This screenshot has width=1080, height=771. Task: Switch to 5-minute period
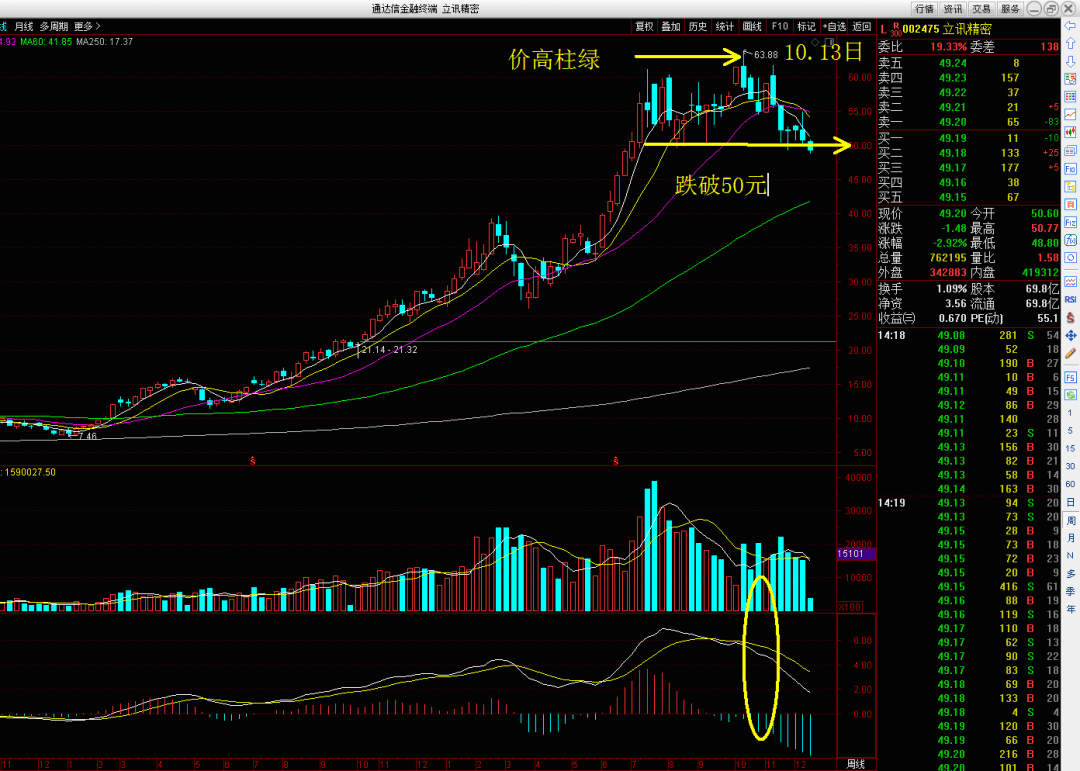[x=1070, y=431]
